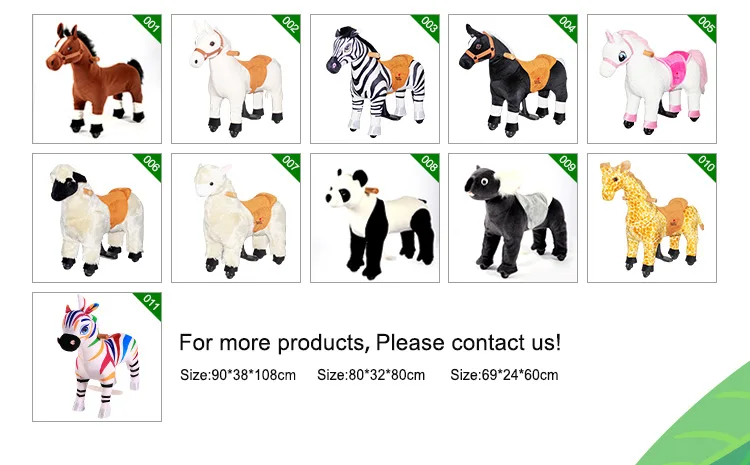This screenshot has height=465, width=750.
Task: Click the green 011 corner tag
Action: [x=151, y=303]
